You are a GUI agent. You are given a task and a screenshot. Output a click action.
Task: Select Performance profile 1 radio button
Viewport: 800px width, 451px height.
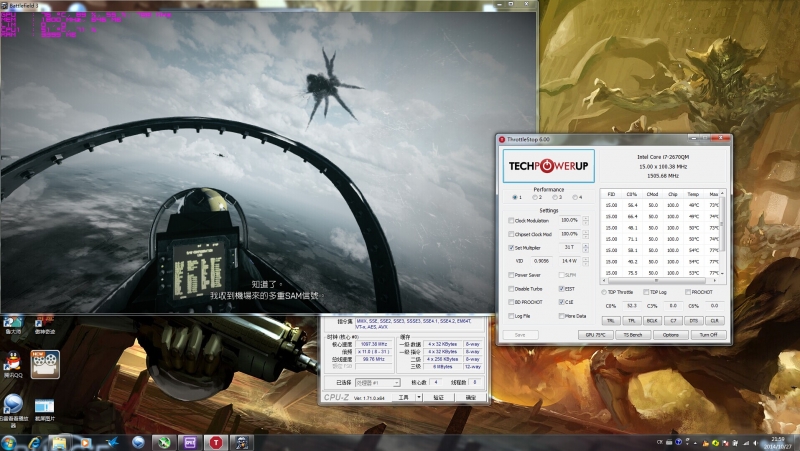[x=515, y=197]
